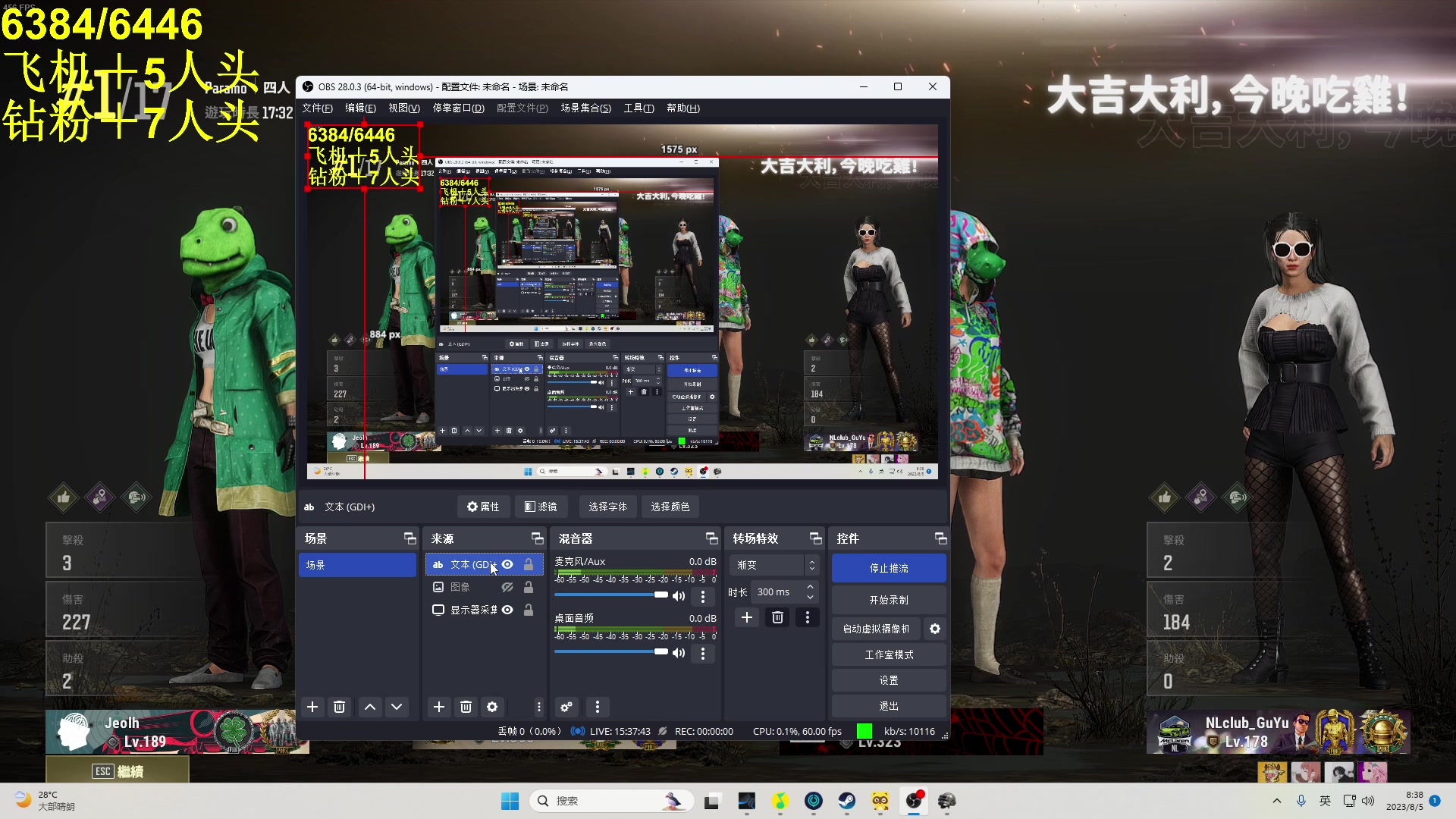This screenshot has width=1456, height=819.
Task: Open PUBG helmet icon in taskbar
Action: 947,801
